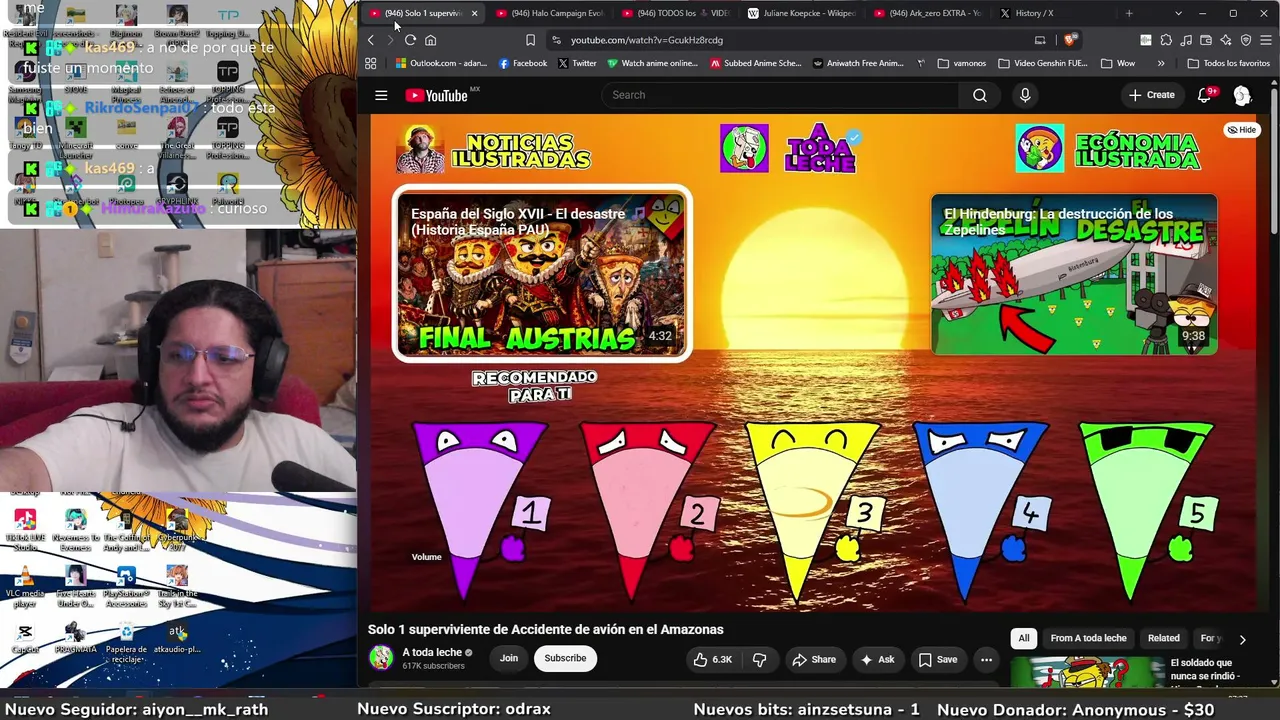The image size is (1280, 720).
Task: Click the Ask button under video
Action: [877, 659]
